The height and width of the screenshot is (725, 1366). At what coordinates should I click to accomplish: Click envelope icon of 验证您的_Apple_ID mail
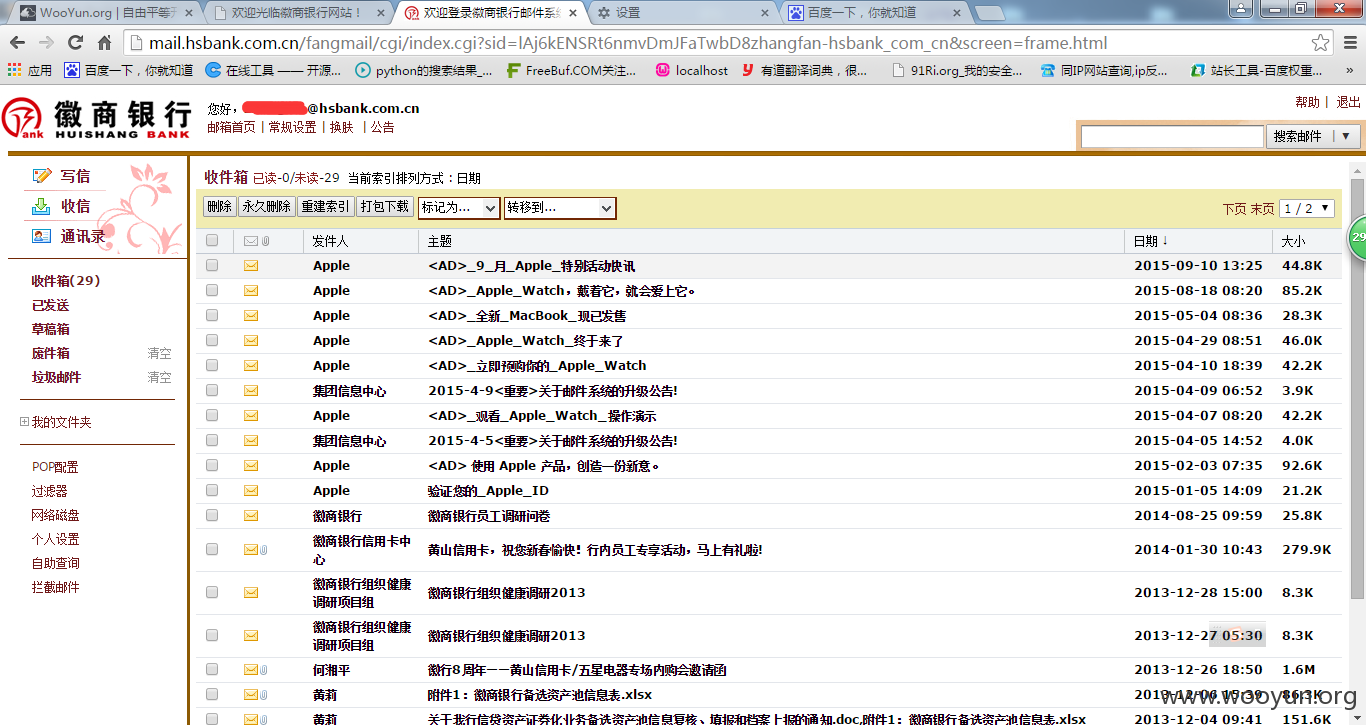pos(251,491)
